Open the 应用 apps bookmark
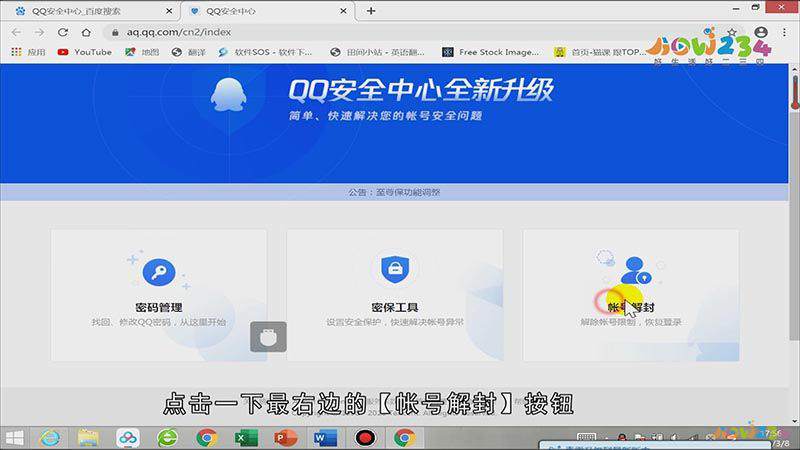The height and width of the screenshot is (450, 800). [x=28, y=52]
